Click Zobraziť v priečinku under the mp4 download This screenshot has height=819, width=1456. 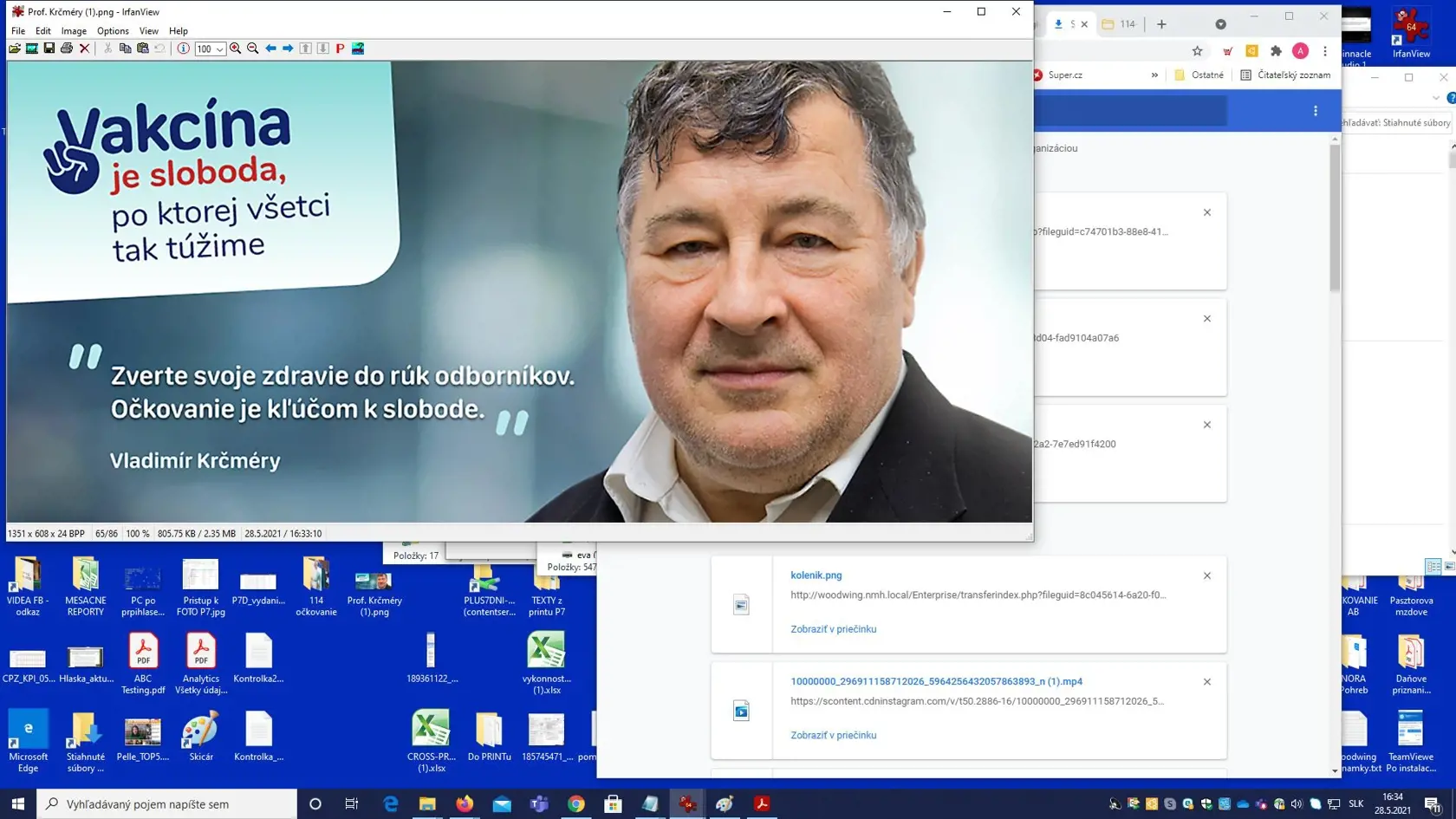tap(833, 736)
